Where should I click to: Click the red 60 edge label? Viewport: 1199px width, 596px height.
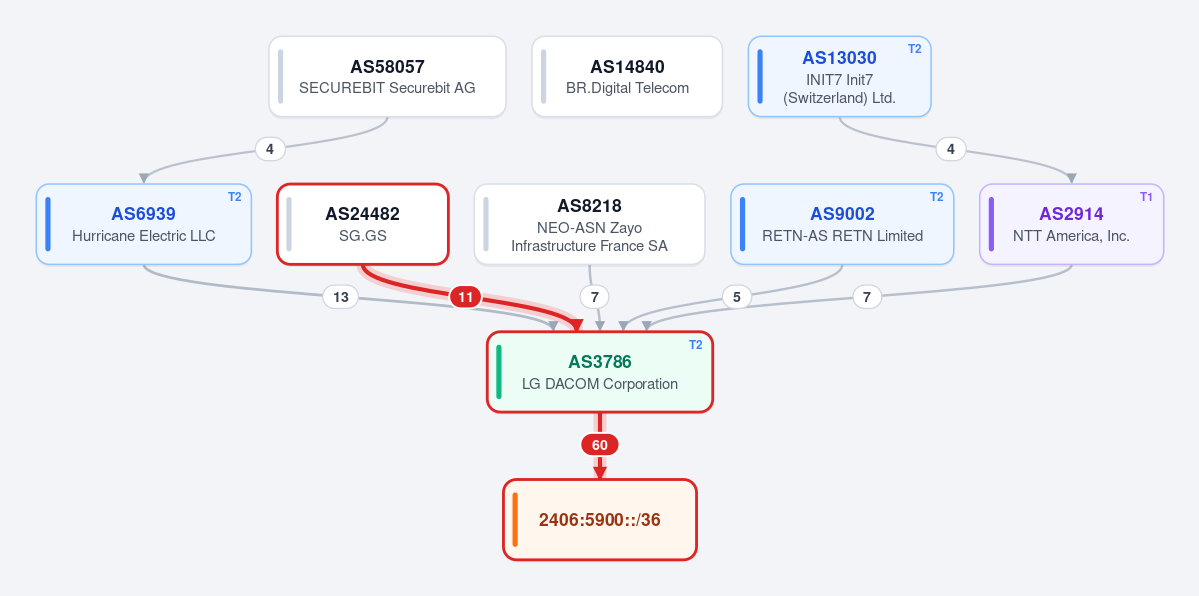pyautogui.click(x=600, y=445)
